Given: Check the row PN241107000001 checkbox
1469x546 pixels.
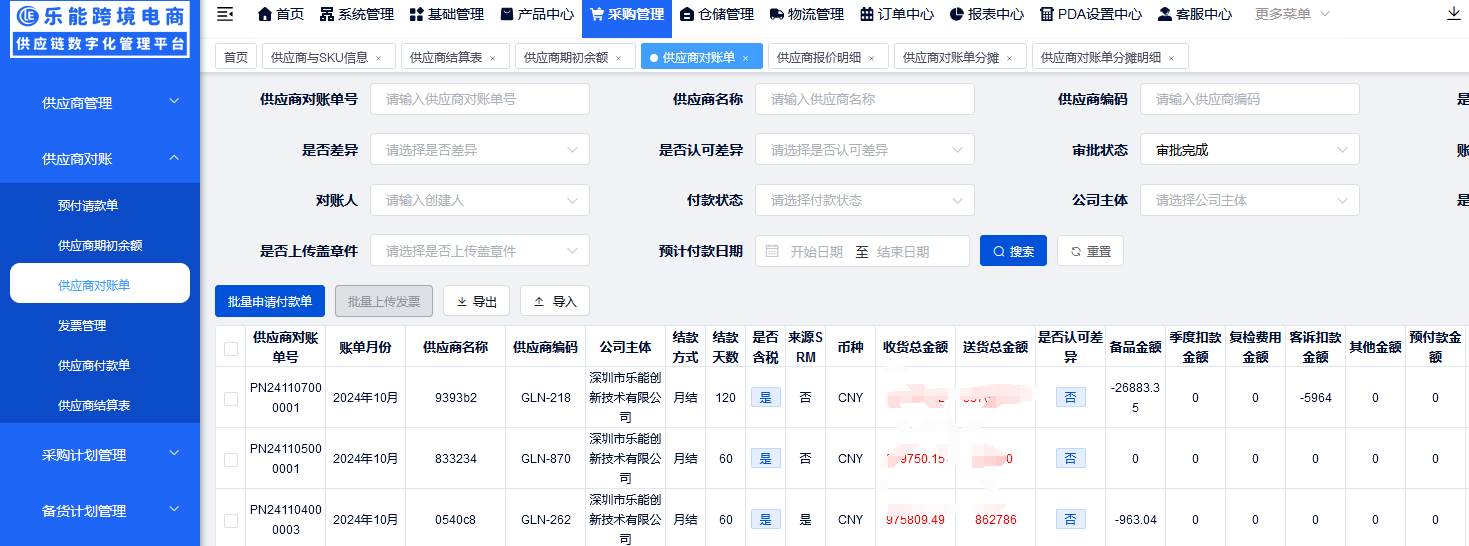Looking at the screenshot, I should click(x=231, y=398).
